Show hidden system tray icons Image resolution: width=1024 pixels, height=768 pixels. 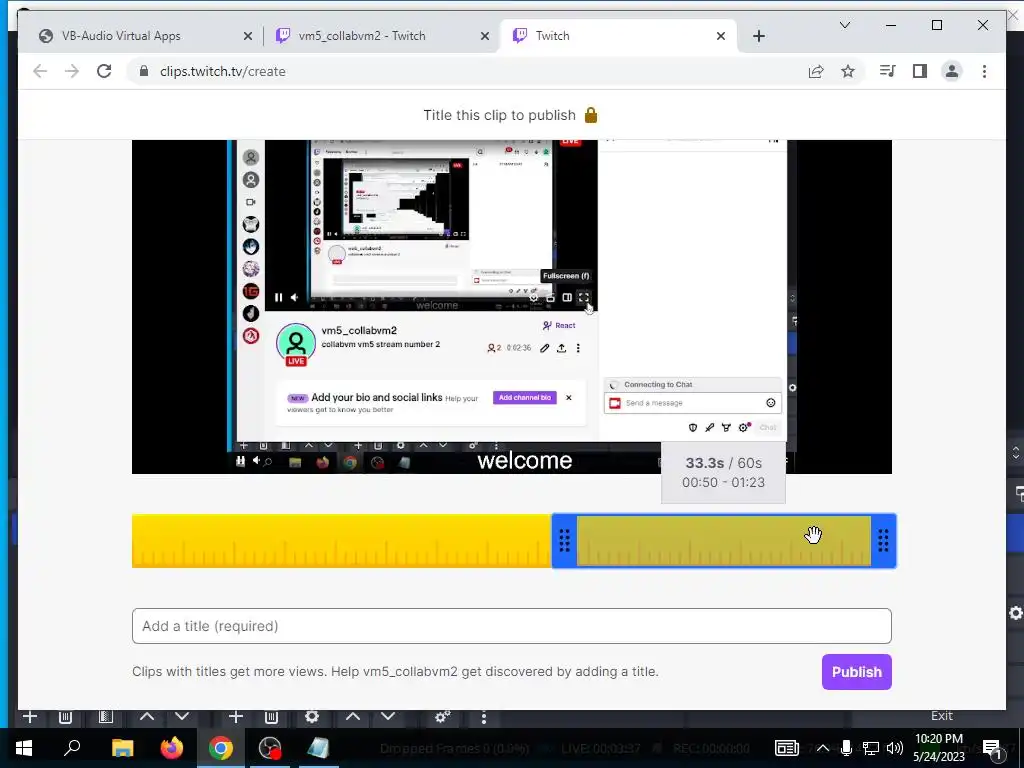tap(823, 748)
